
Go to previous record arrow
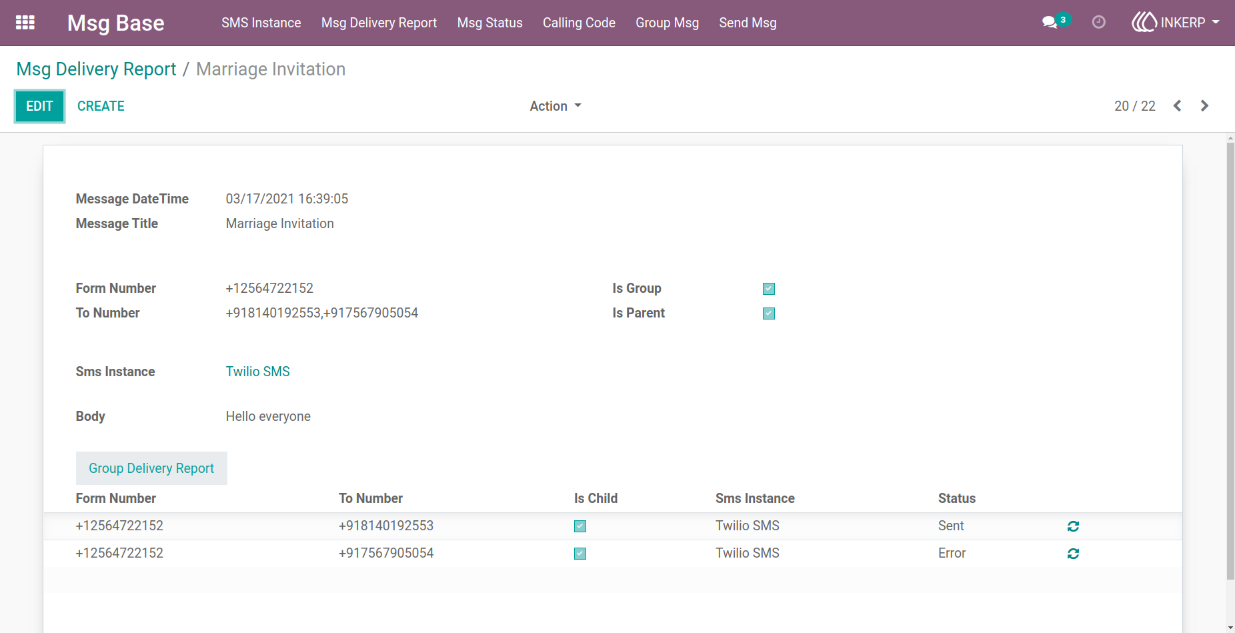[x=1177, y=106]
